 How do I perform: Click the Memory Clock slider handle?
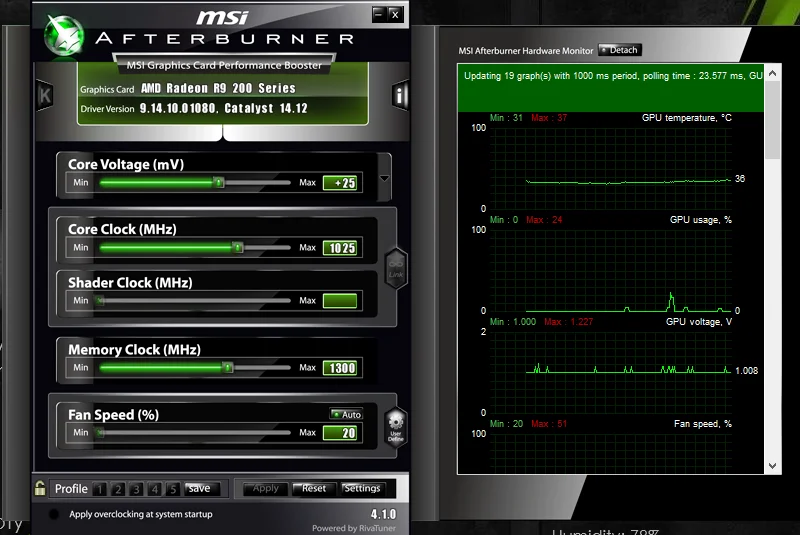[228, 367]
